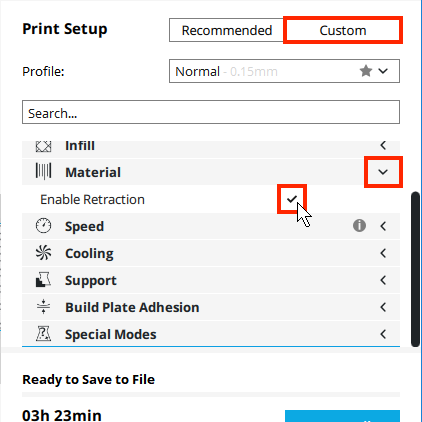This screenshot has width=422, height=422.
Task: Click the Cooling fan icon
Action: [43, 253]
